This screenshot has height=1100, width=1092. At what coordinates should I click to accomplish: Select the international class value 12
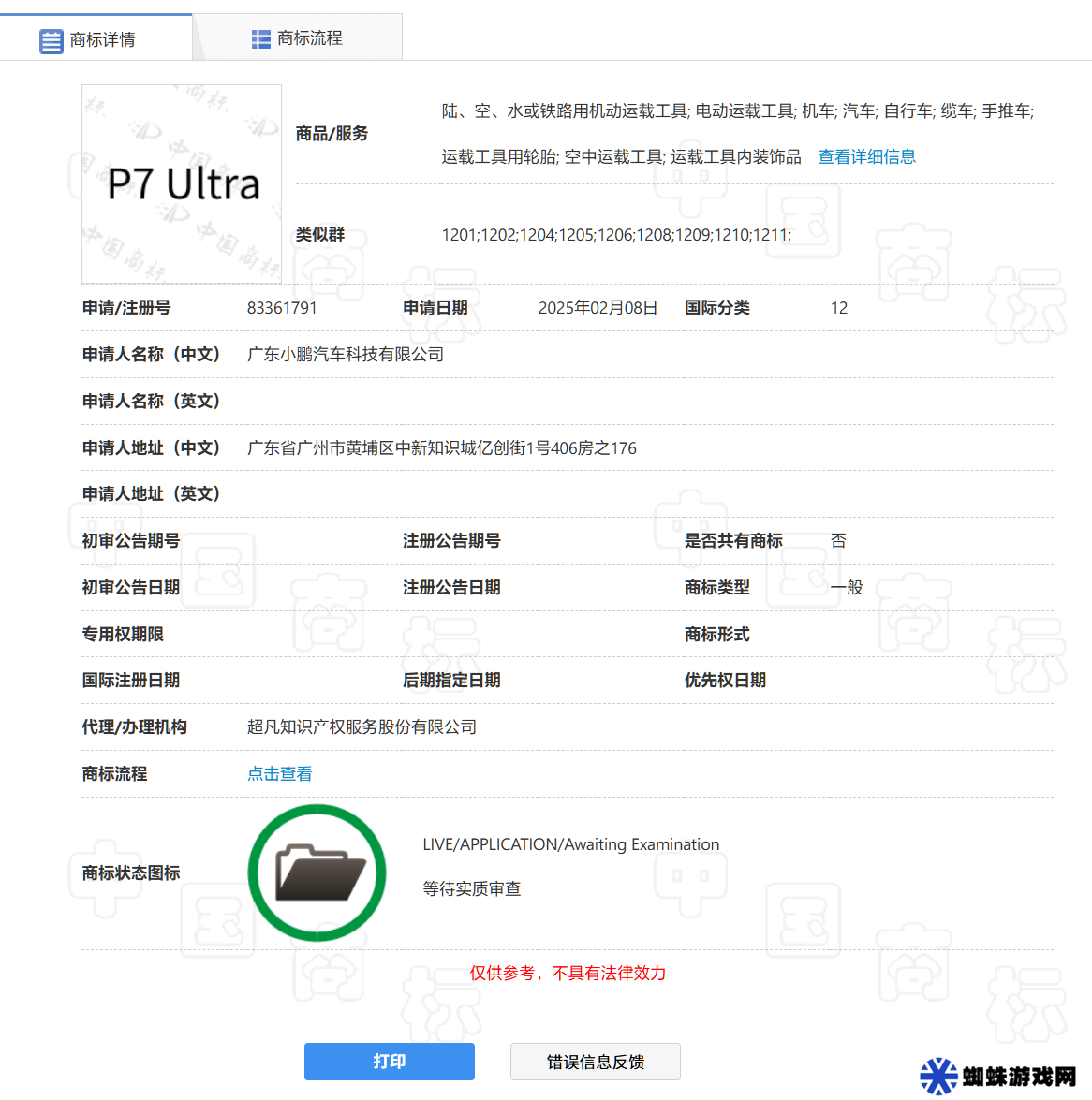(839, 308)
